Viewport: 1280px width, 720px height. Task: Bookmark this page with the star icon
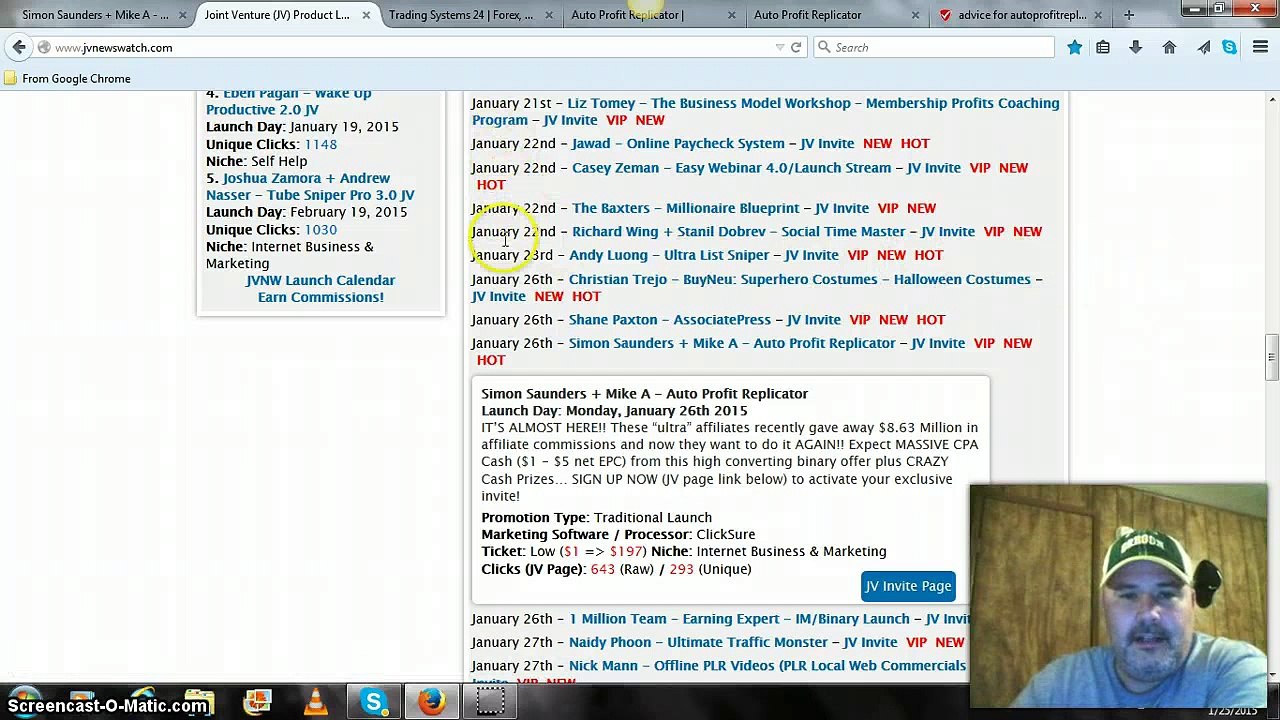[1074, 47]
